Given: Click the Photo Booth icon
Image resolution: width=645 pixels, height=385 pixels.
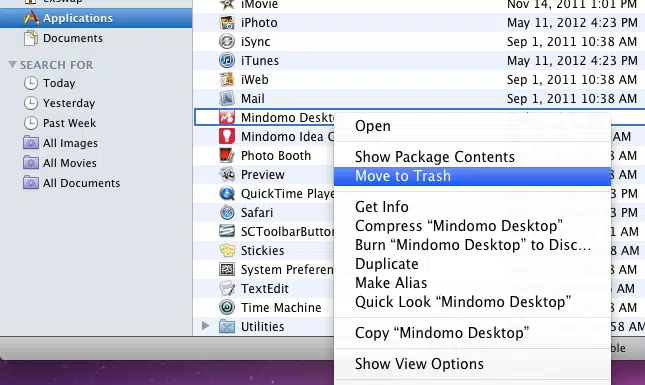Looking at the screenshot, I should pyautogui.click(x=227, y=155).
